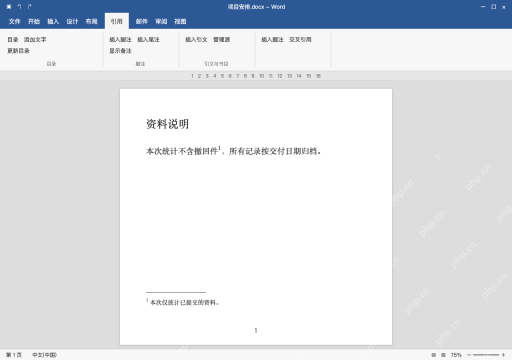Image resolution: width=512 pixels, height=360 pixels.
Task: Click the zoom slider in status bar
Action: [x=486, y=355]
